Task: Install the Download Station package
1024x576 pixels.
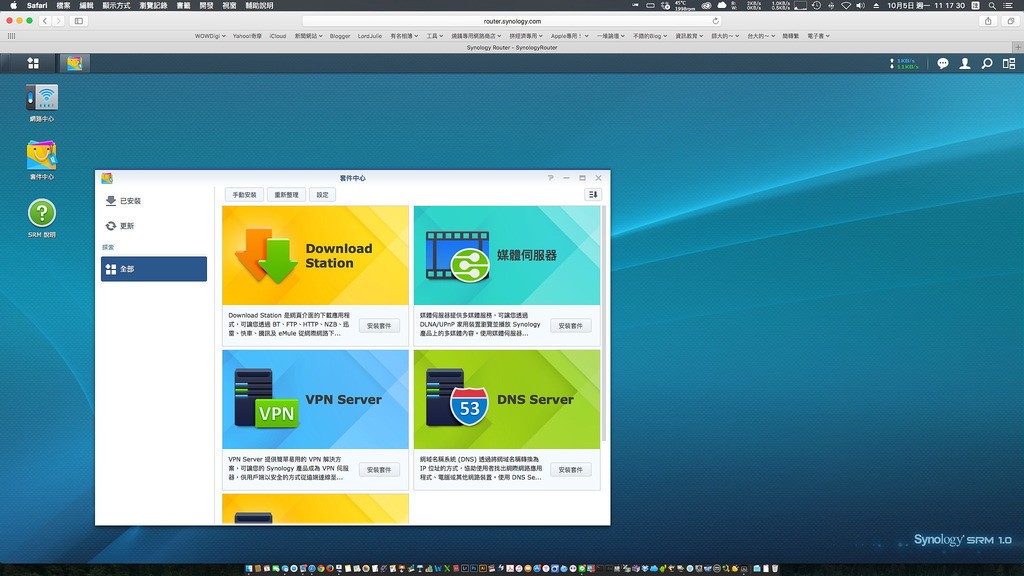Action: (x=379, y=325)
